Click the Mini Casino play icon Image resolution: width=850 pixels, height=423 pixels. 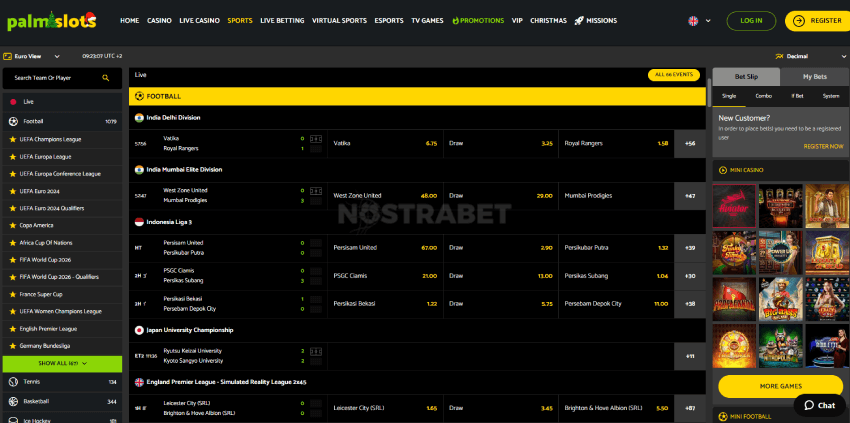pyautogui.click(x=723, y=170)
